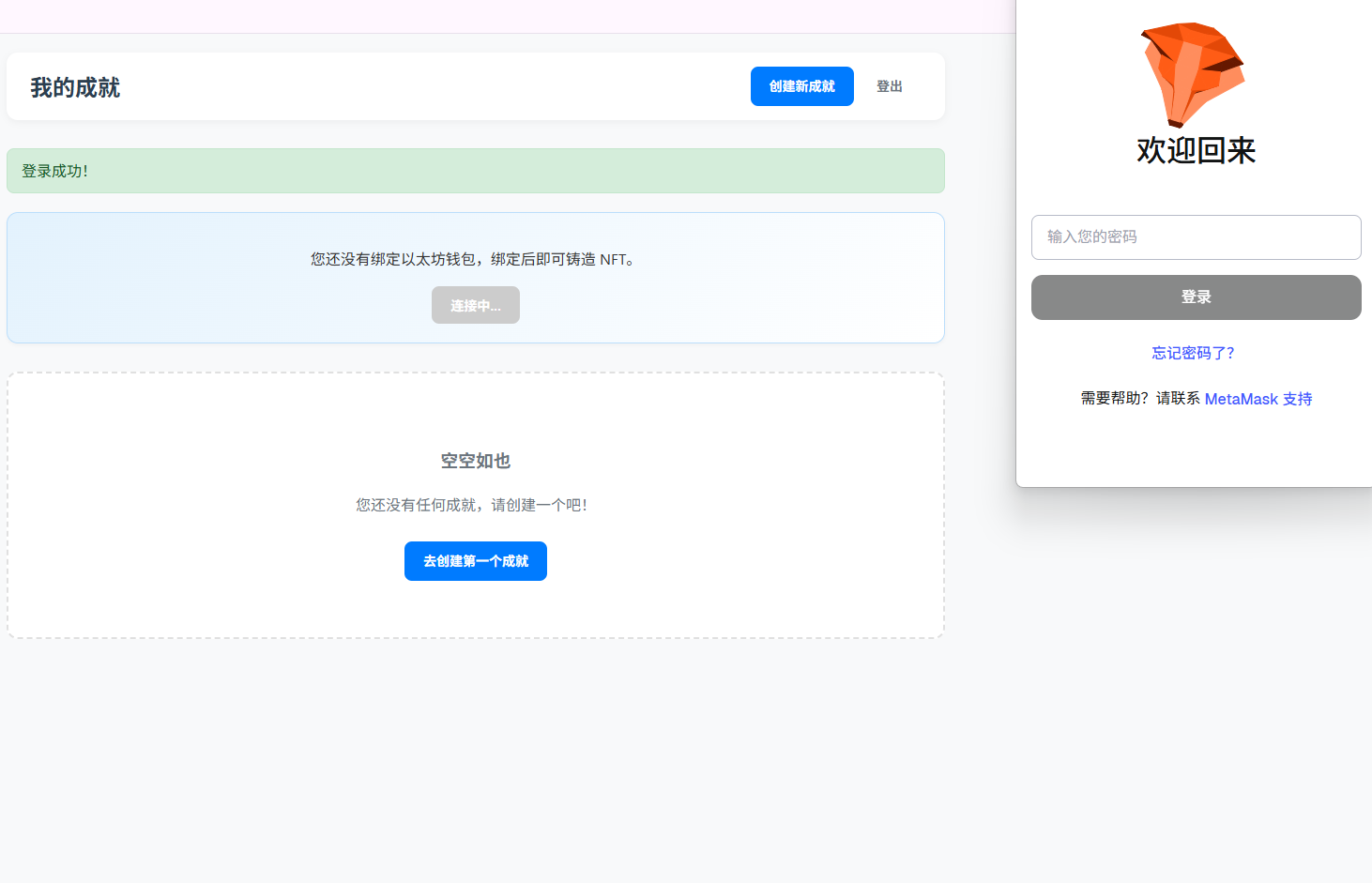Follow the MetaMask 支持 link

1258,399
